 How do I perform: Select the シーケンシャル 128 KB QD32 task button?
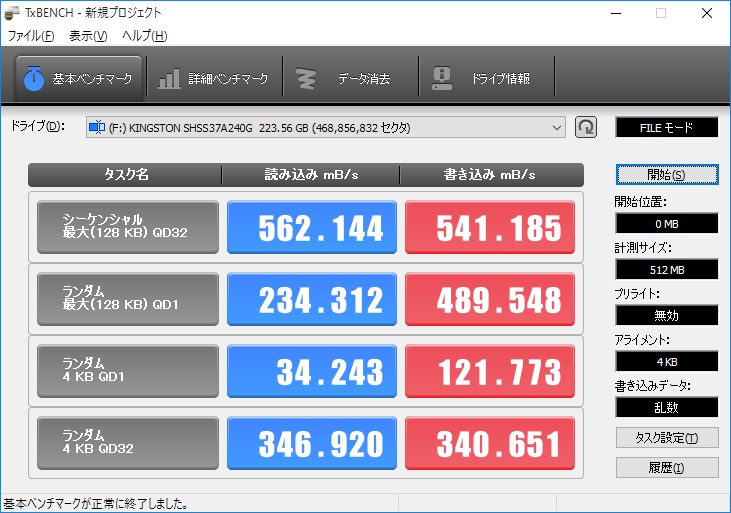[128, 227]
